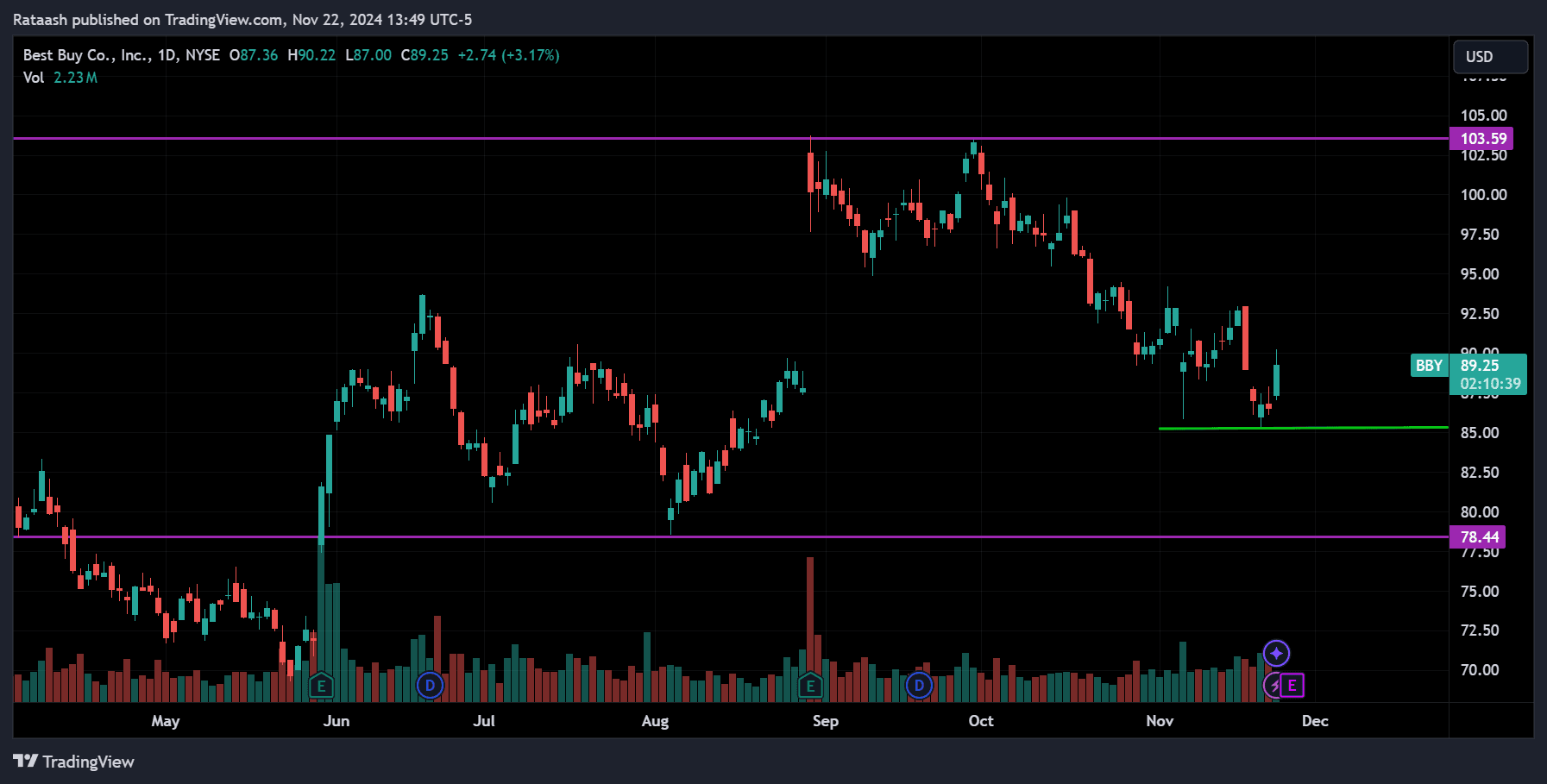Click the purple lightning bolt marker
This screenshot has height=784, width=1547.
pyautogui.click(x=1273, y=686)
